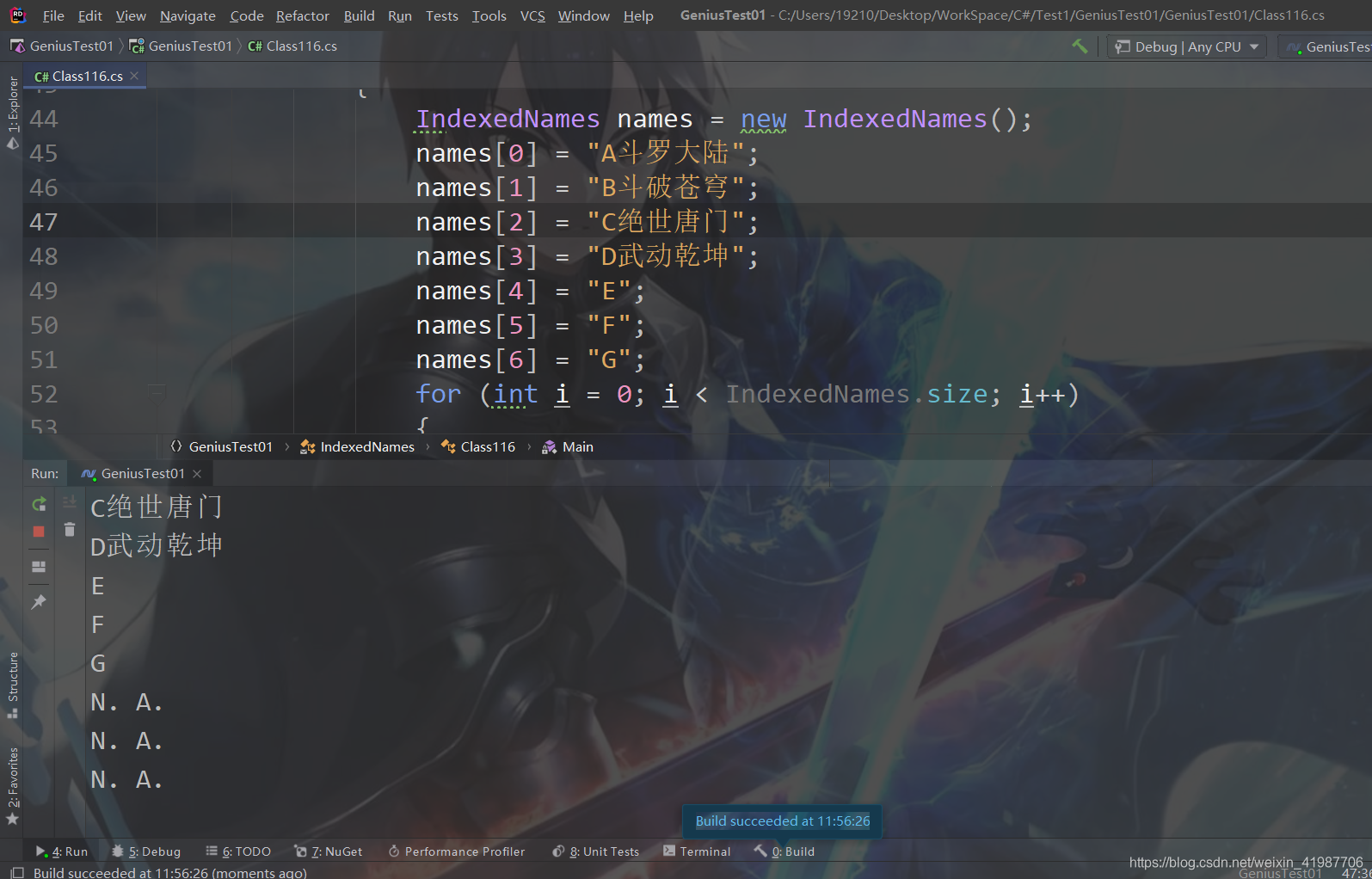This screenshot has height=879, width=1372.
Task: Close the Class116.cs editor tab
Action: 134,76
